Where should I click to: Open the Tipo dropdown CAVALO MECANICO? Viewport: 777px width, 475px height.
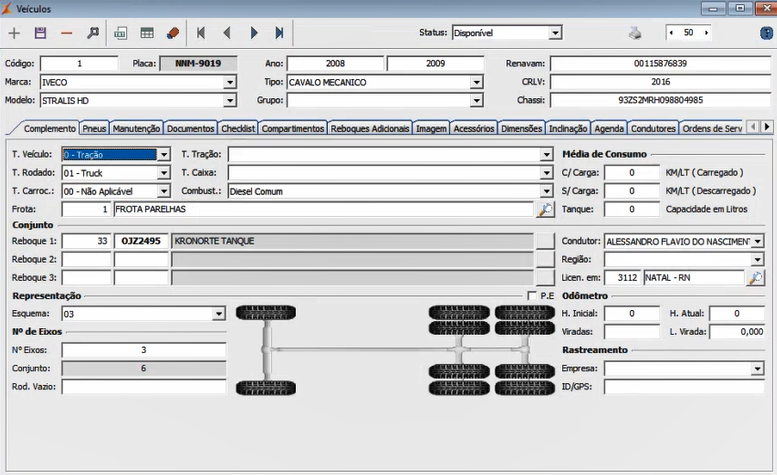[x=476, y=82]
